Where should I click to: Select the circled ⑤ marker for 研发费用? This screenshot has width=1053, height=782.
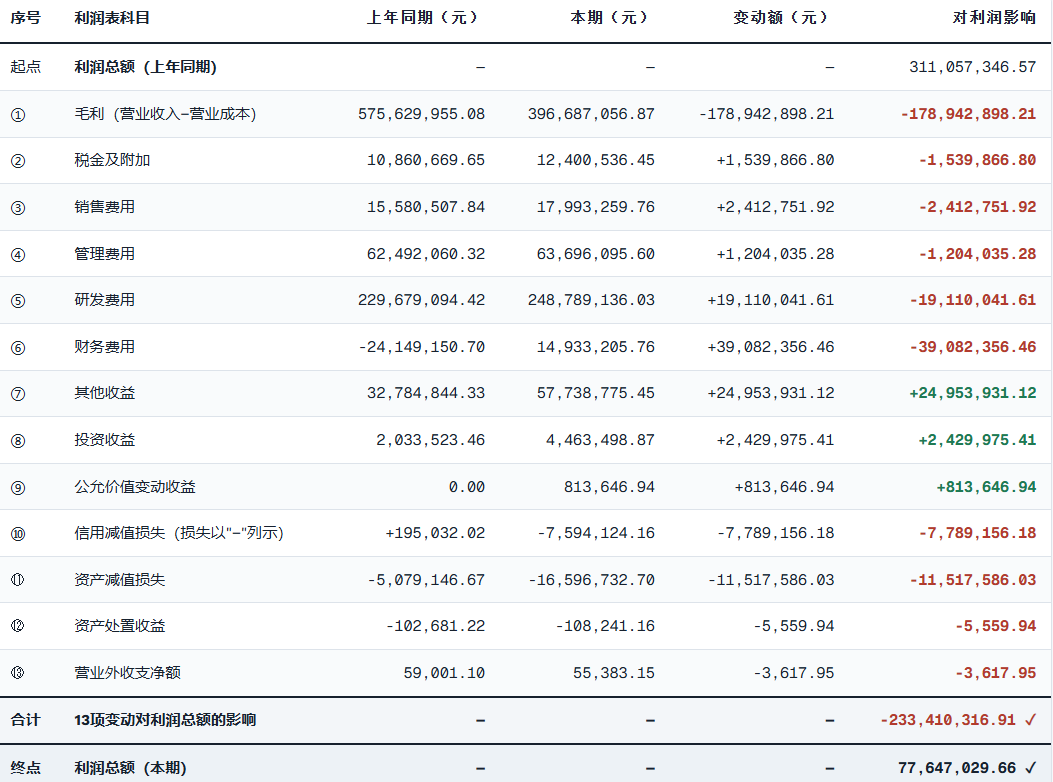pos(18,301)
